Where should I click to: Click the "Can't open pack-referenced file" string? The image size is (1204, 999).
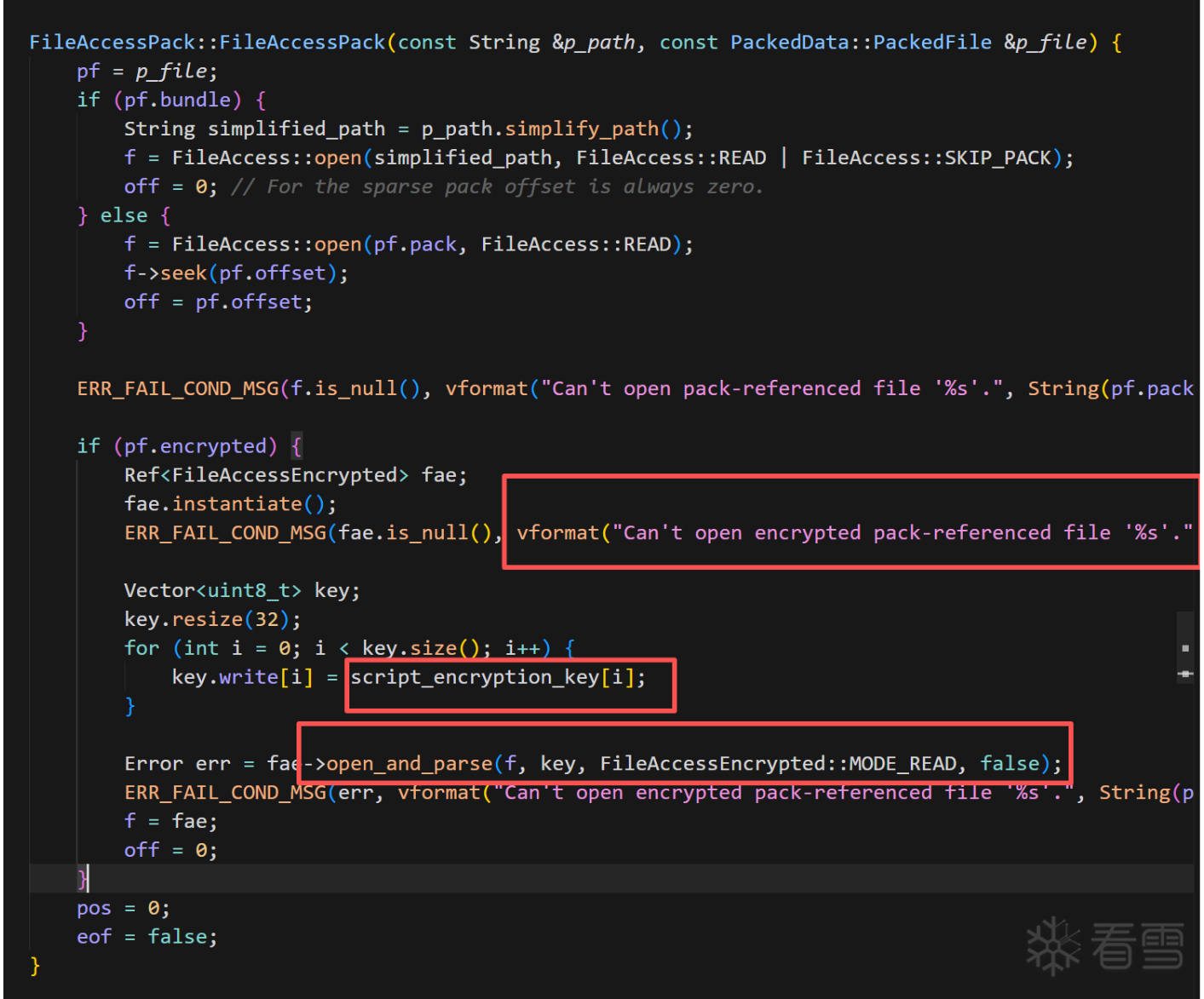click(771, 388)
